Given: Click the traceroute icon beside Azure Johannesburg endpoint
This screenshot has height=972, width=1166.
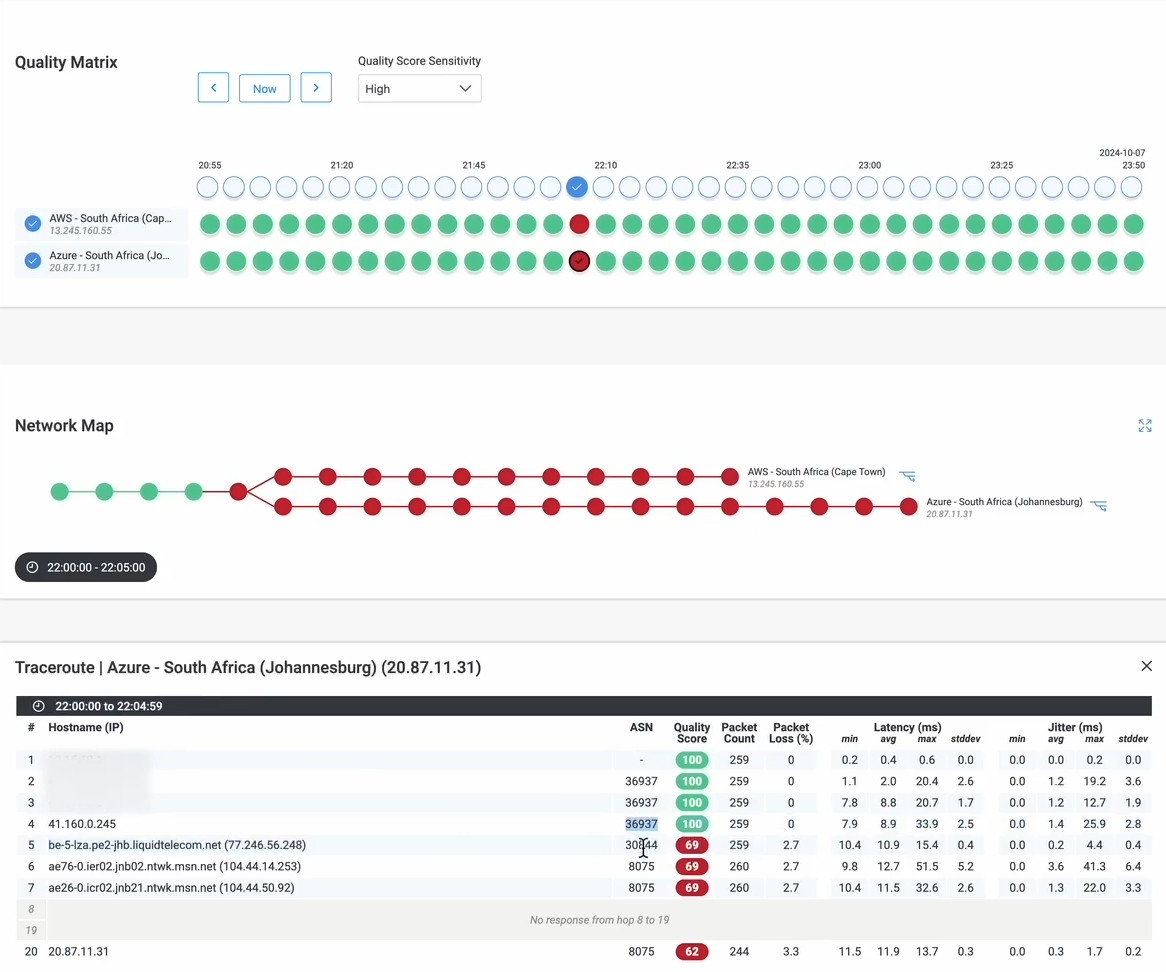Looking at the screenshot, I should 1098,507.
